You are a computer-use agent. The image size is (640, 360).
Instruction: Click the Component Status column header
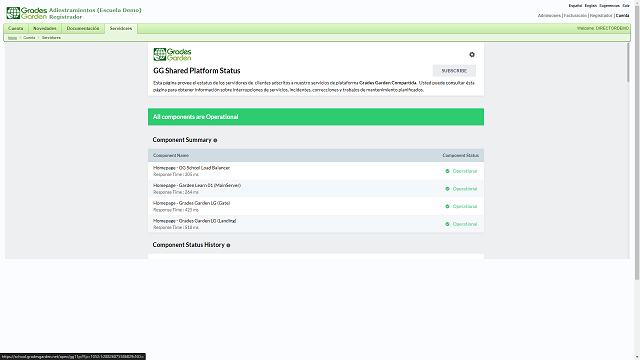coord(460,156)
